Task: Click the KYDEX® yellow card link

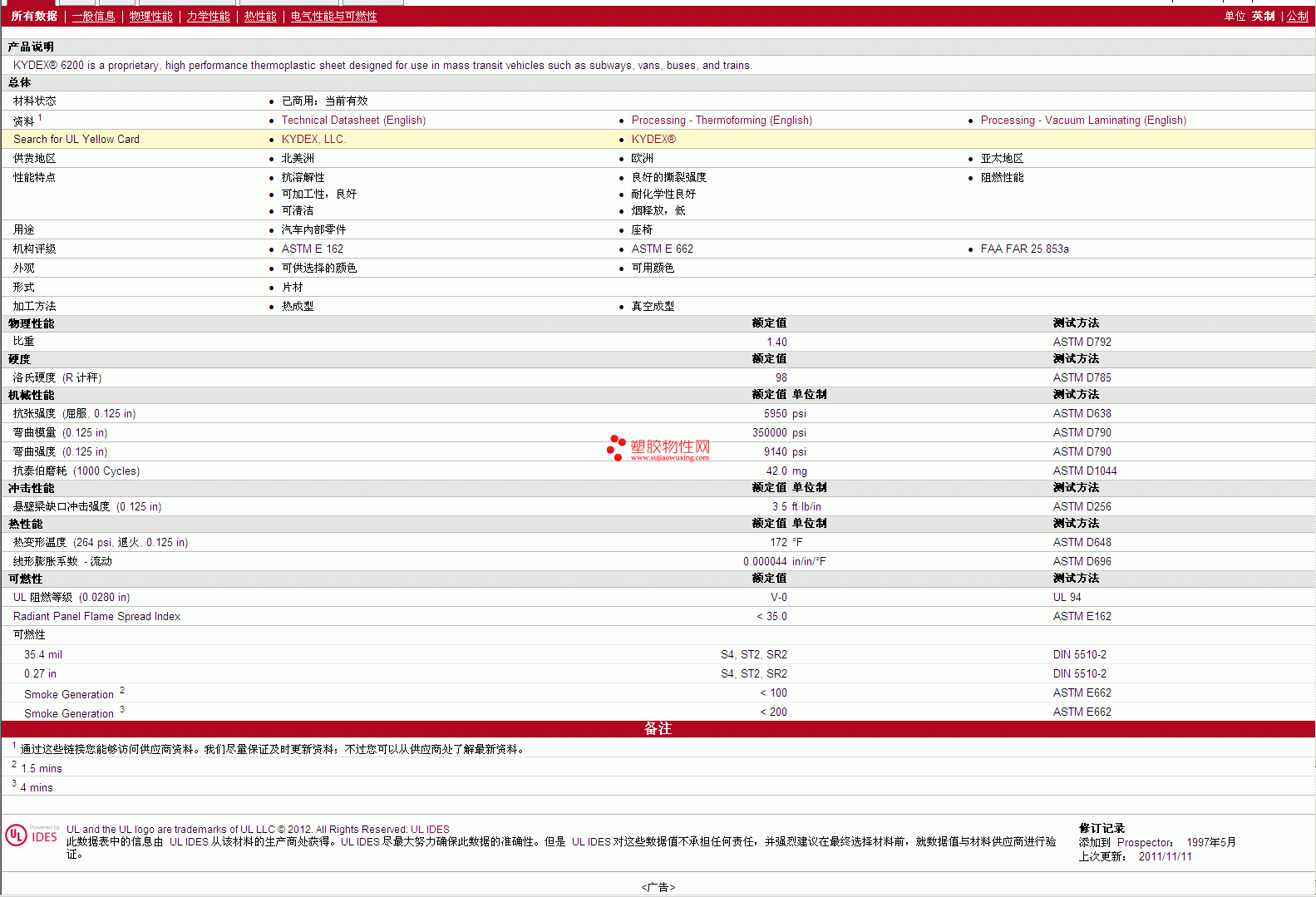Action: (x=653, y=140)
